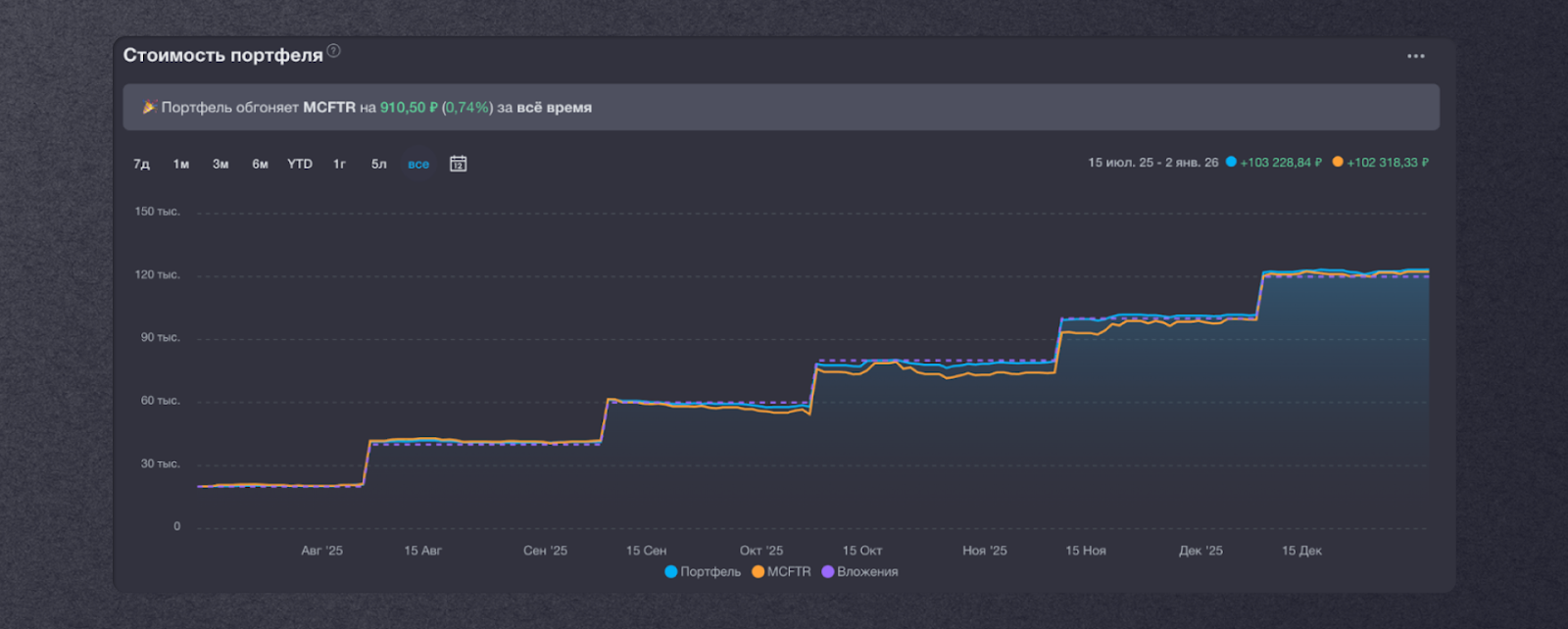Click the MCFTR index name in banner

[x=329, y=107]
